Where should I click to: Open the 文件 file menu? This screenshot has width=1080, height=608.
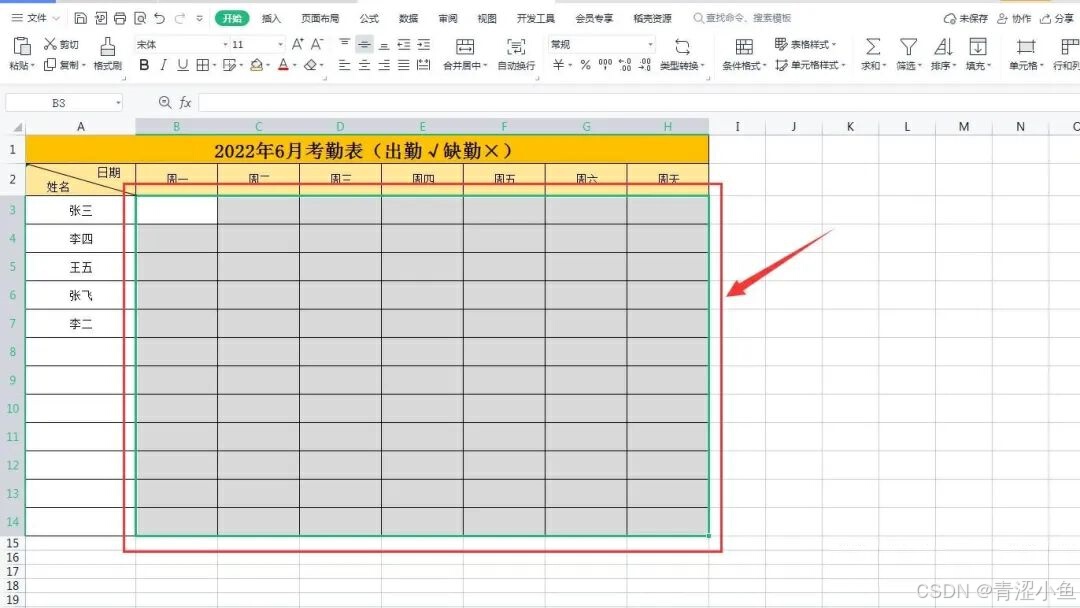pos(36,18)
